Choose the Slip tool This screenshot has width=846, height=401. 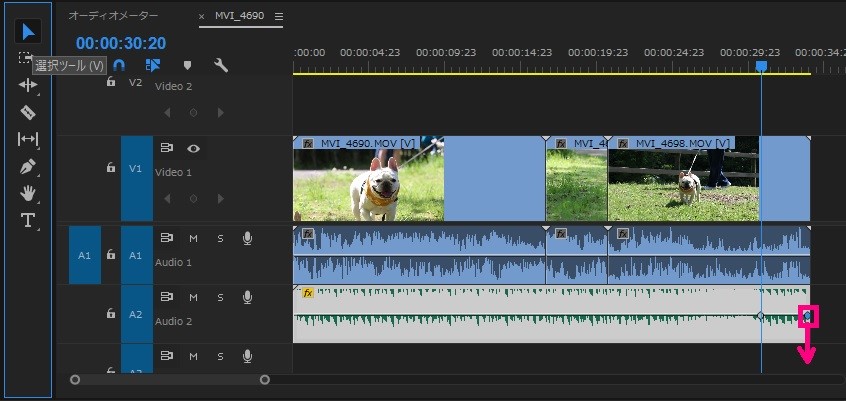click(28, 139)
